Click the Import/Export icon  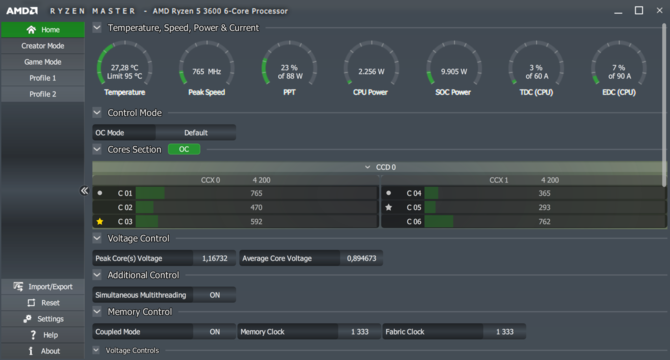click(18, 287)
